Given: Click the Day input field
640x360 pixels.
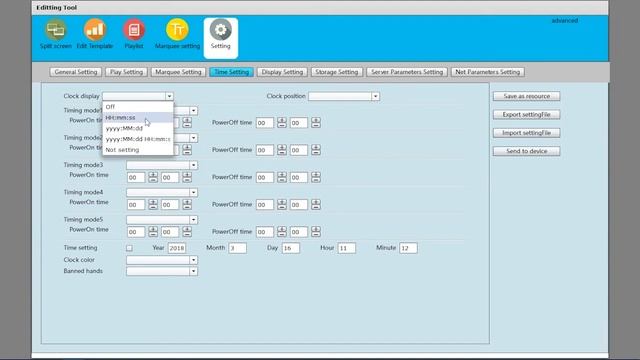Looking at the screenshot, I should pyautogui.click(x=291, y=248).
